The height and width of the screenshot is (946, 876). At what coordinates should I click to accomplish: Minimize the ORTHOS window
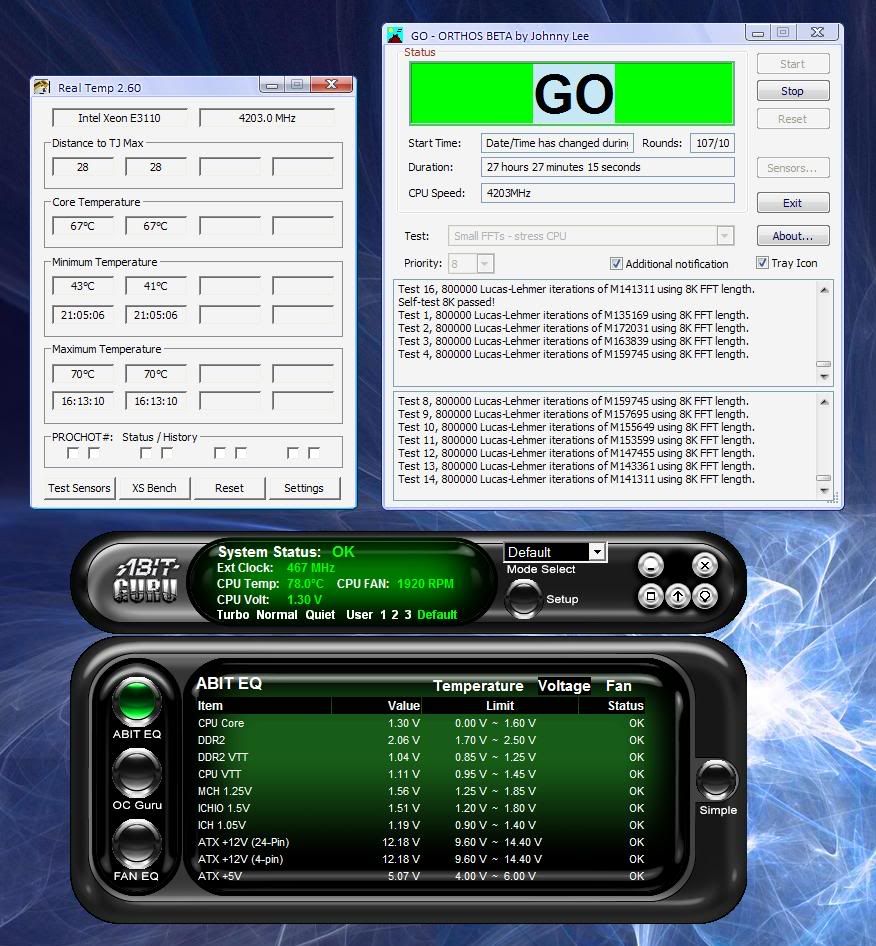click(758, 33)
